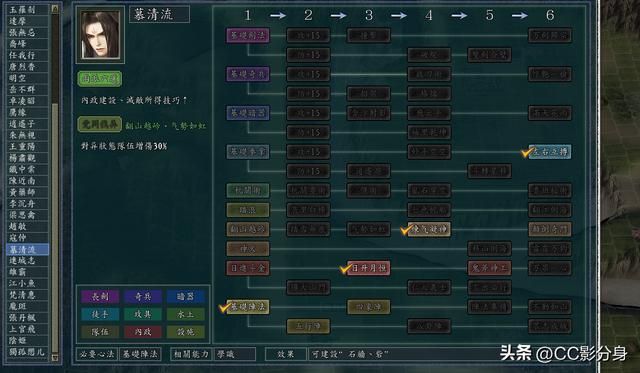Click the 日進斗金 skill node
Screen dimensions: 640x373
pyautogui.click(x=248, y=268)
